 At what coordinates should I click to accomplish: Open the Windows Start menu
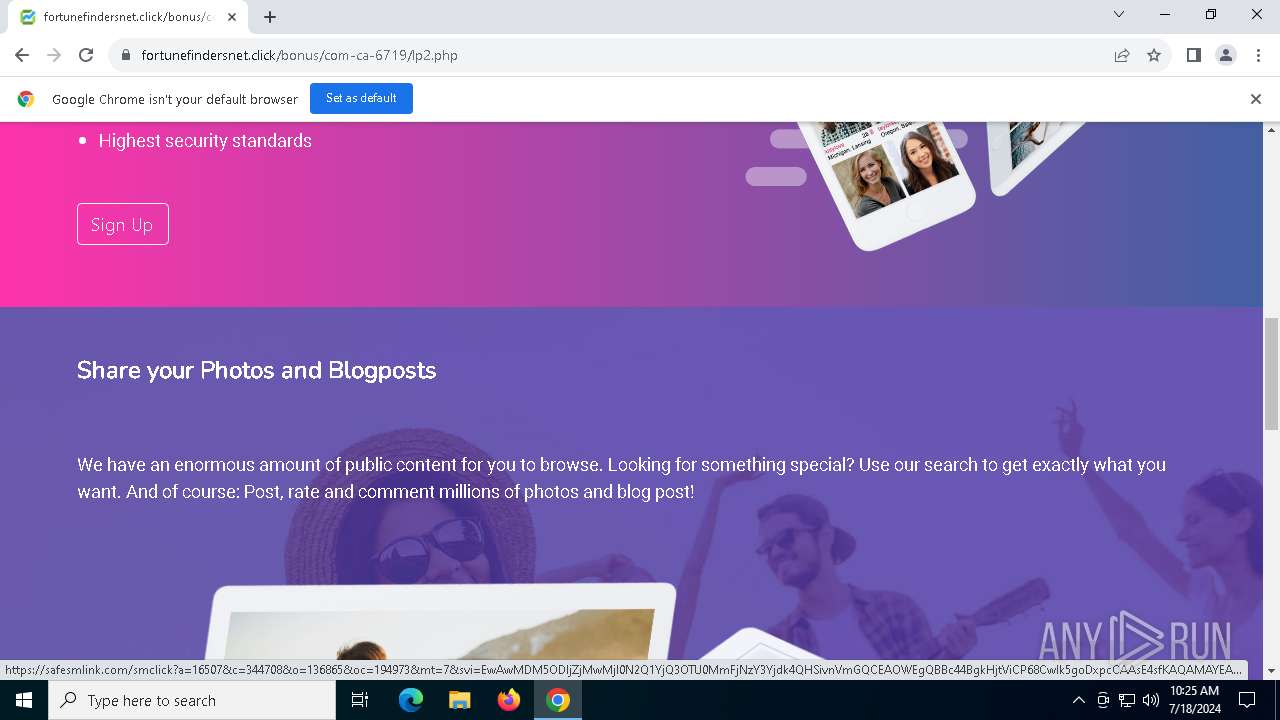click(x=24, y=700)
